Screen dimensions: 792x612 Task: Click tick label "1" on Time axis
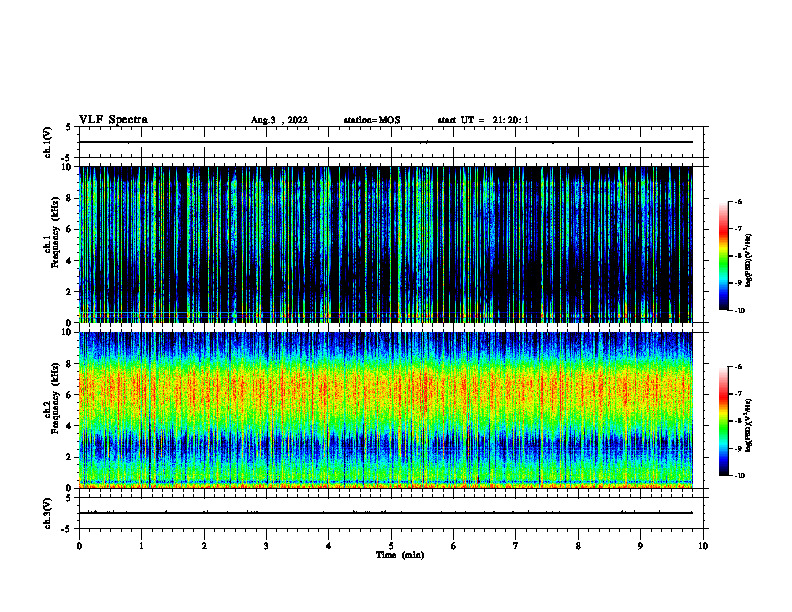pos(141,546)
